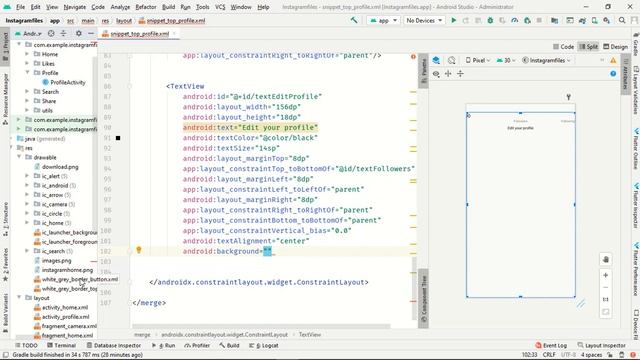Click the blue info icon in preview

pos(613,73)
